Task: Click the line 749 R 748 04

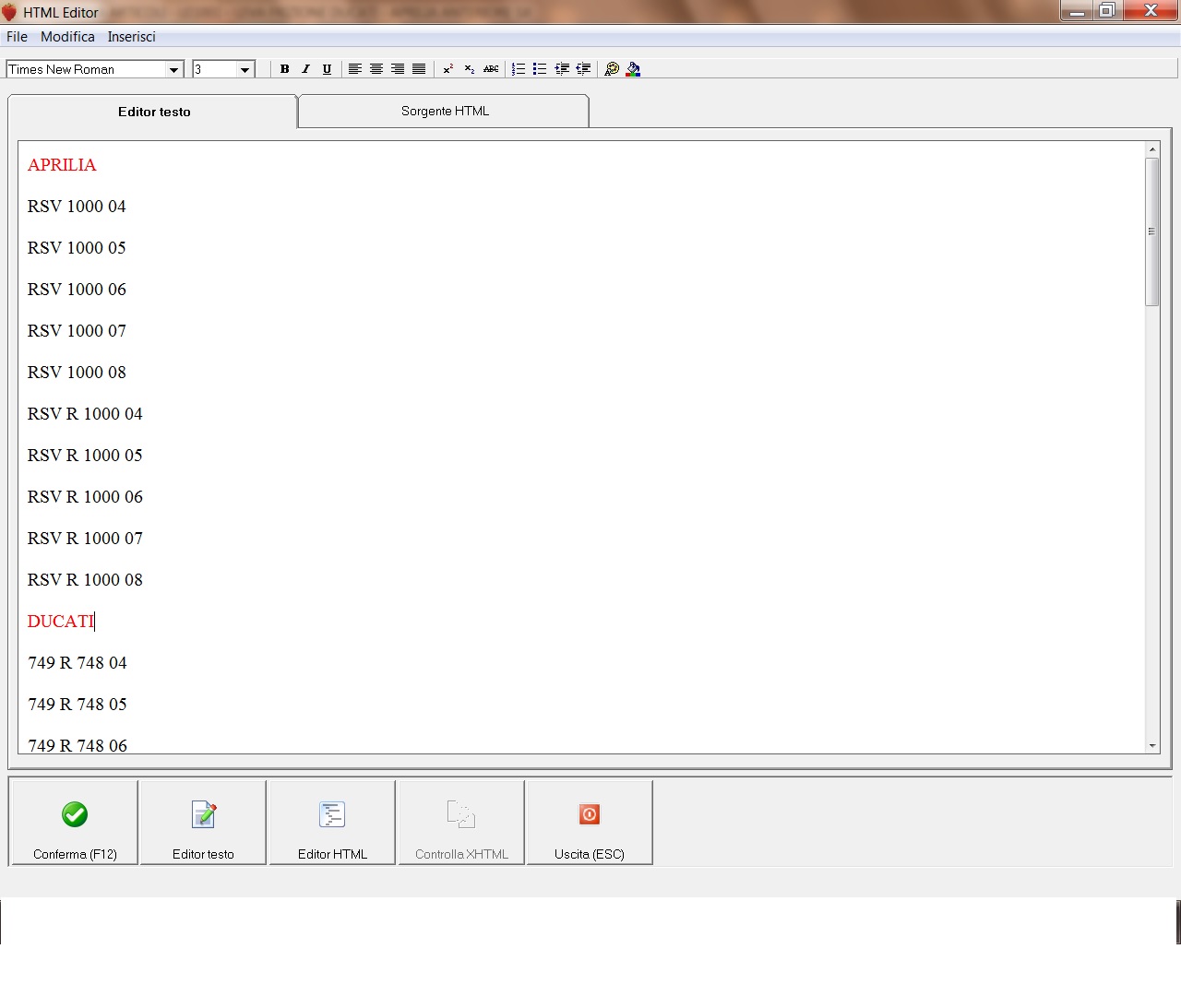Action: (78, 663)
